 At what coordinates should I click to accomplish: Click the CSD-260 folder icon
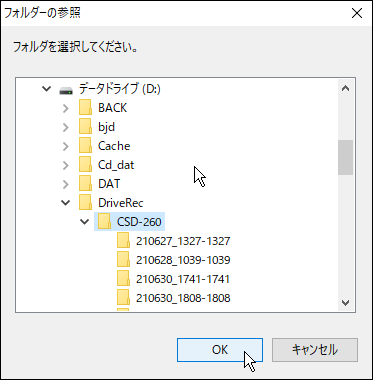(x=104, y=222)
